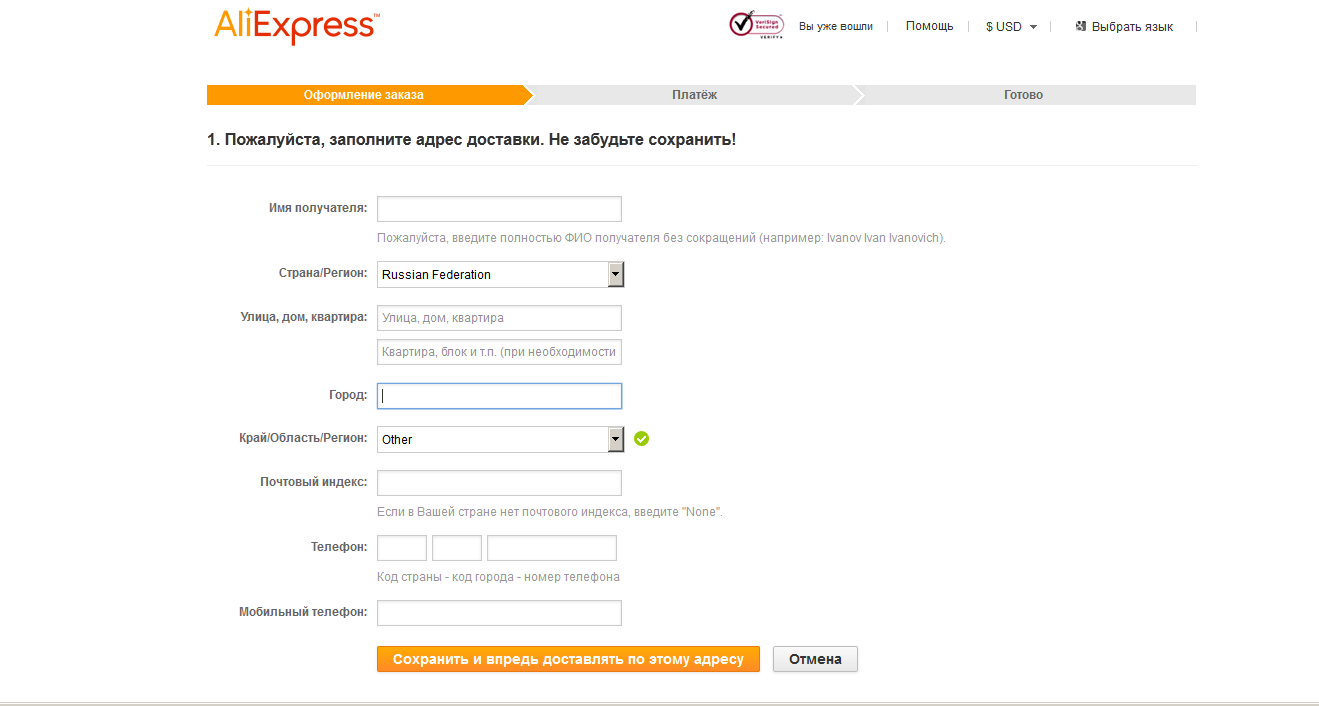The width and height of the screenshot is (1319, 706).
Task: Click the country code phone box
Action: [402, 548]
